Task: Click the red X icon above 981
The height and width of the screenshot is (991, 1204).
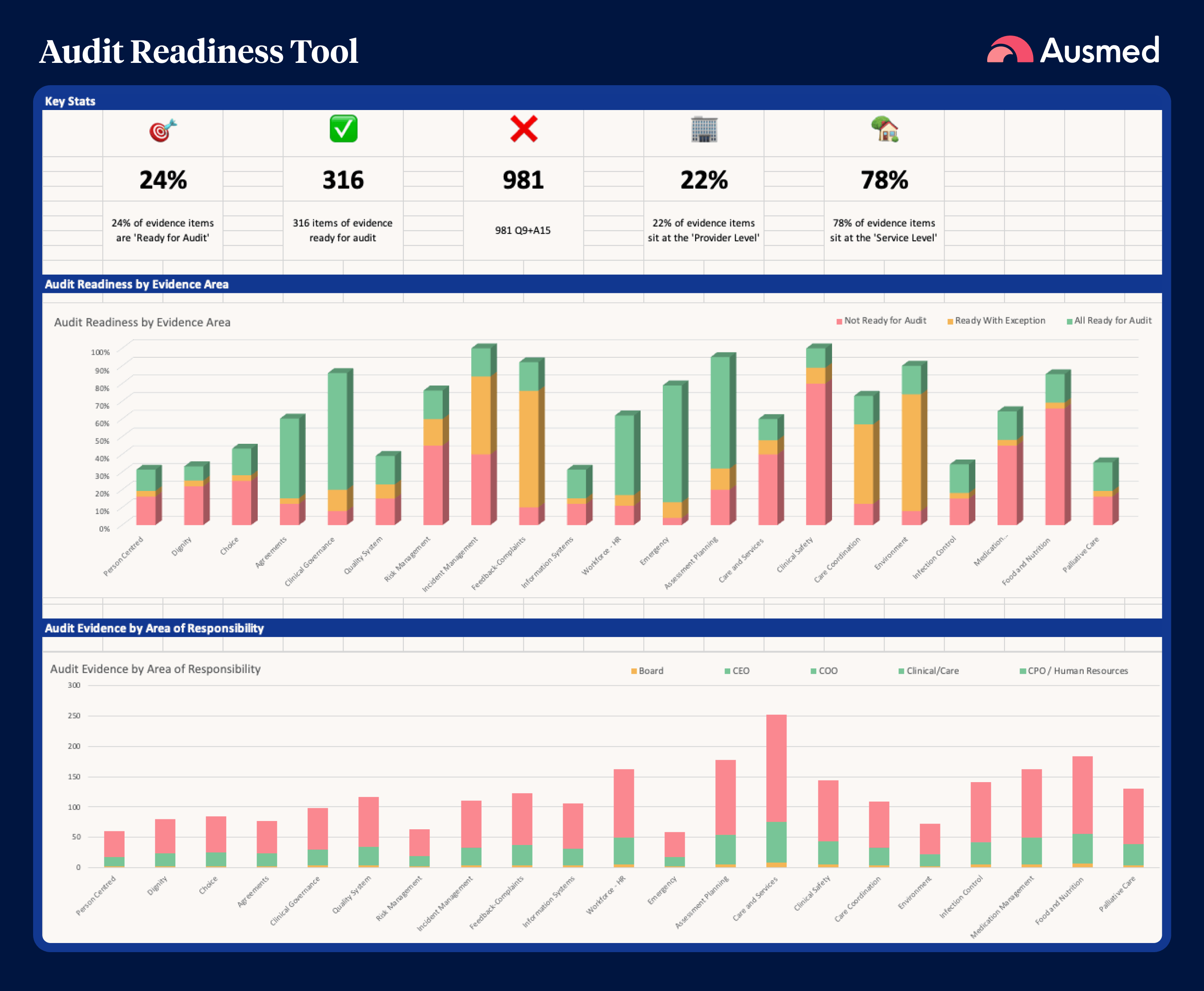Action: [523, 129]
